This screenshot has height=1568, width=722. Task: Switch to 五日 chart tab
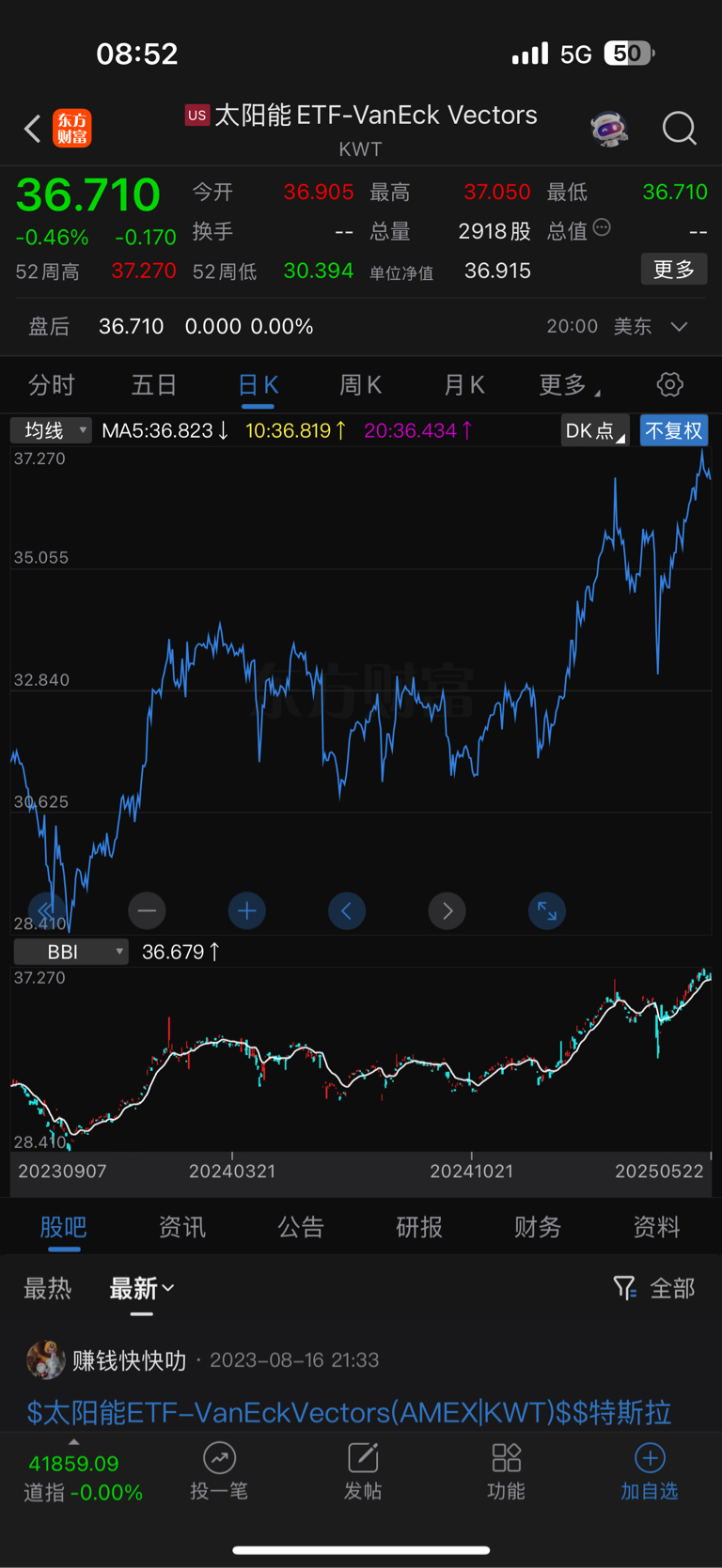(154, 384)
